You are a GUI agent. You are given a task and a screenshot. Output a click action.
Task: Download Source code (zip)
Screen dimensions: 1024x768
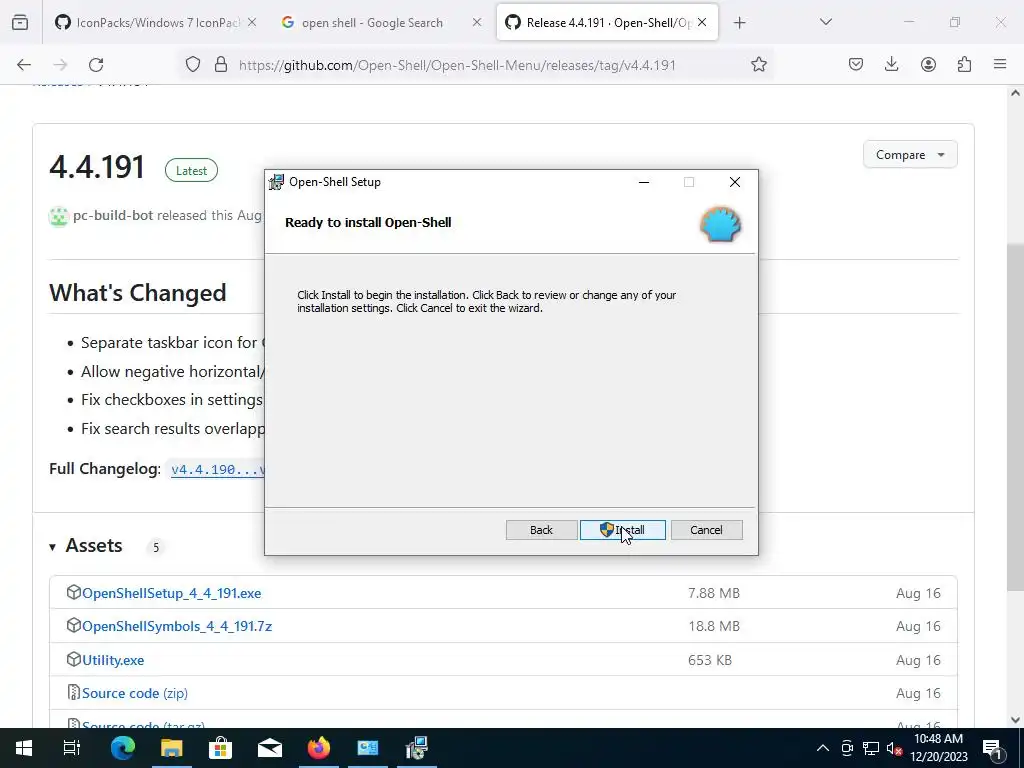tap(135, 694)
